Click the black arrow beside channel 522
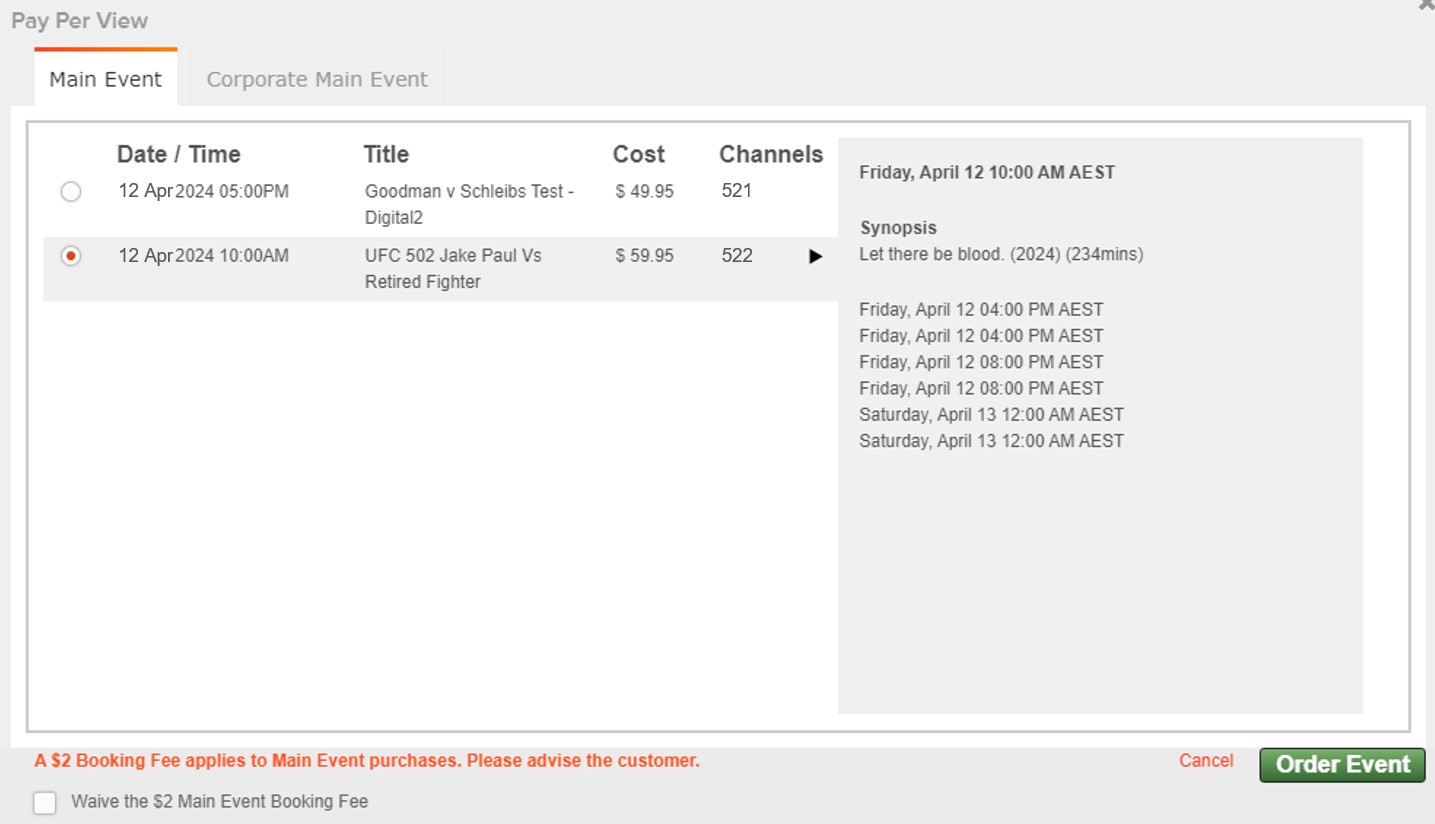1435x824 pixels. (815, 257)
